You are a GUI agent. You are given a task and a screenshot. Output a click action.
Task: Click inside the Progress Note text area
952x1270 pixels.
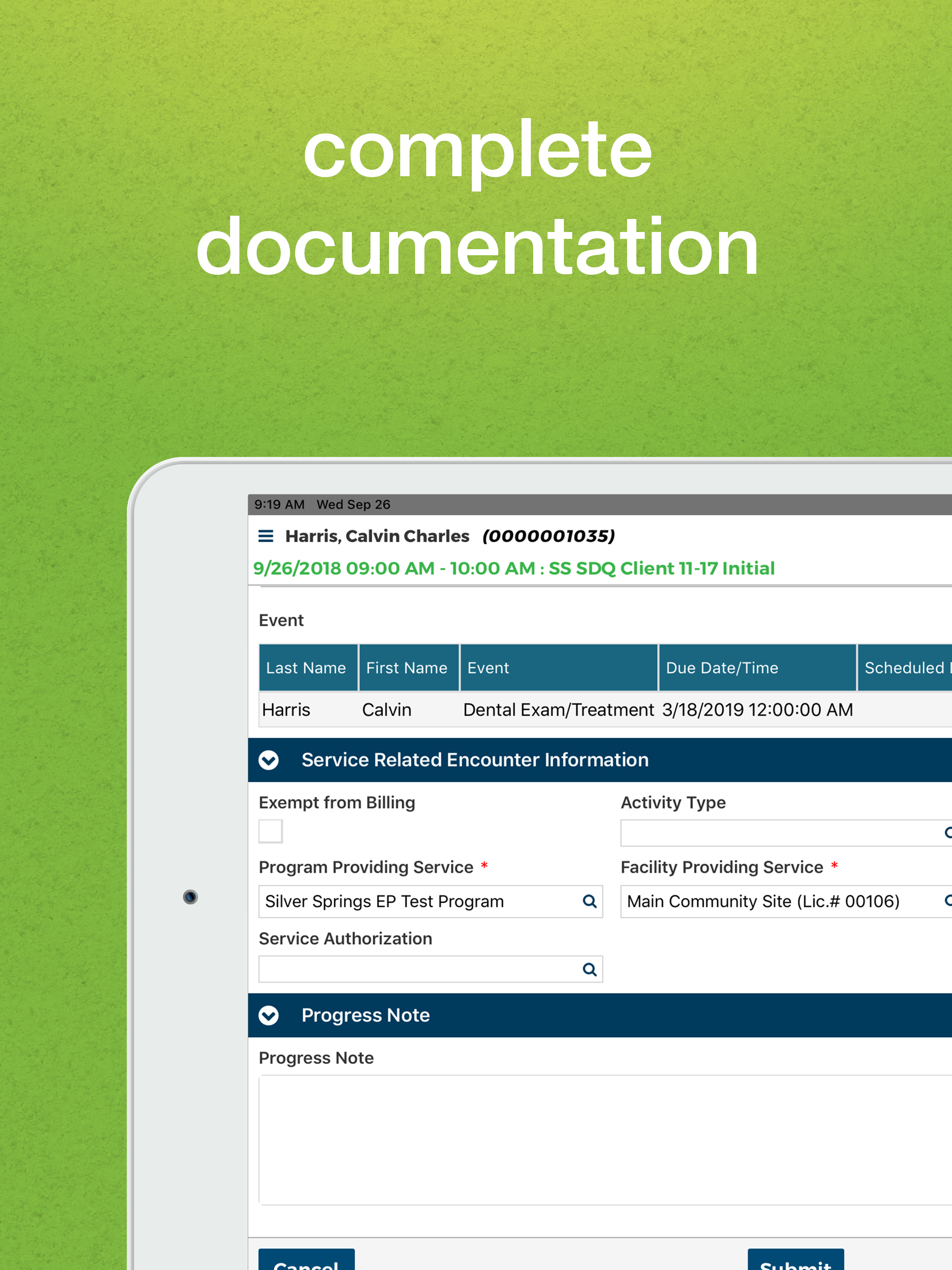coord(605,1140)
